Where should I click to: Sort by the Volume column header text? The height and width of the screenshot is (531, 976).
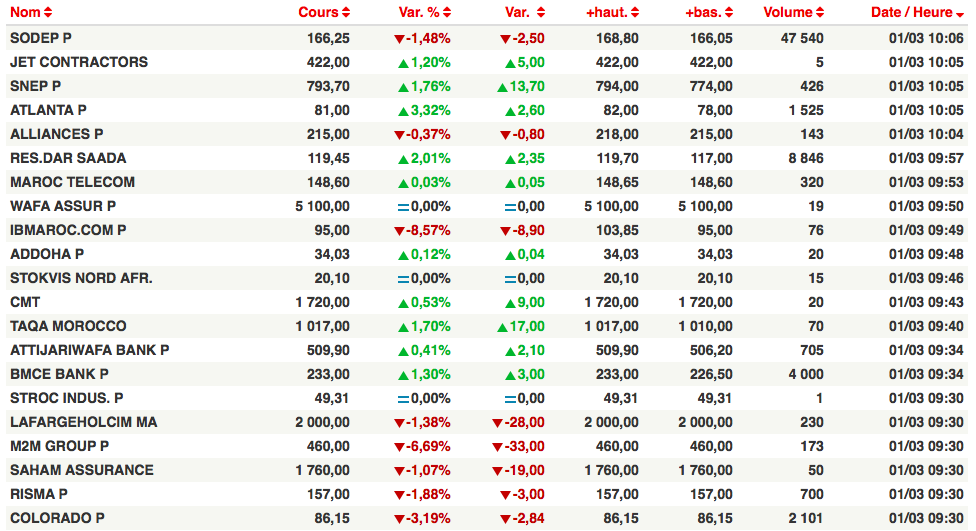(x=788, y=13)
